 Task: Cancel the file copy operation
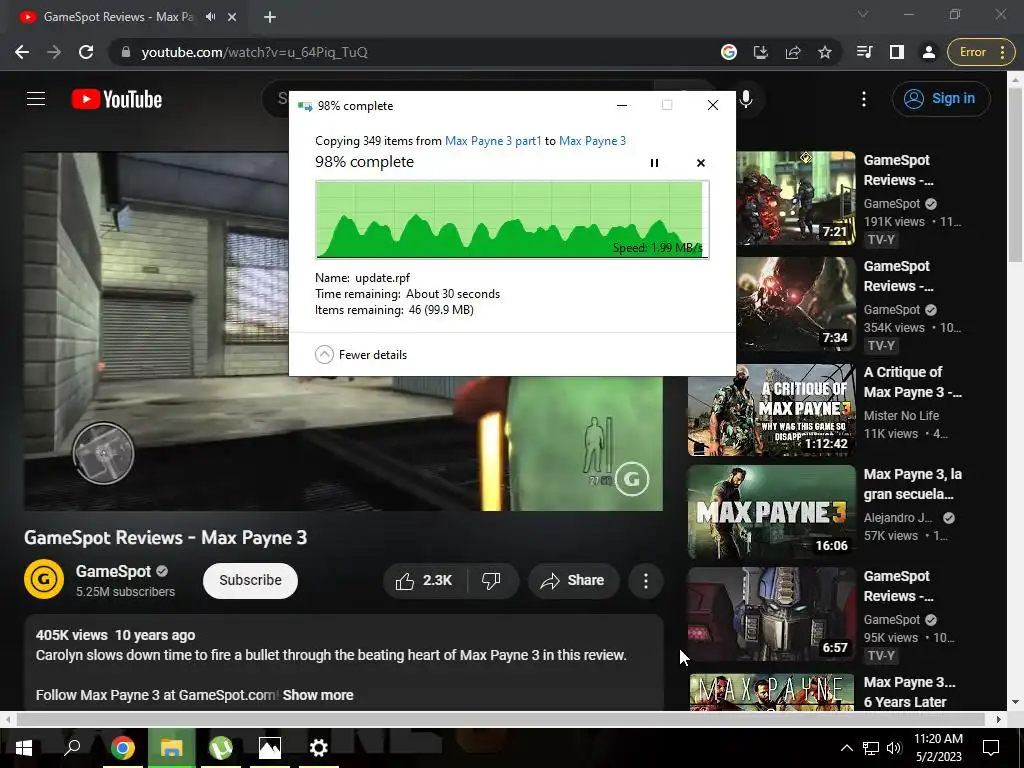coord(701,163)
